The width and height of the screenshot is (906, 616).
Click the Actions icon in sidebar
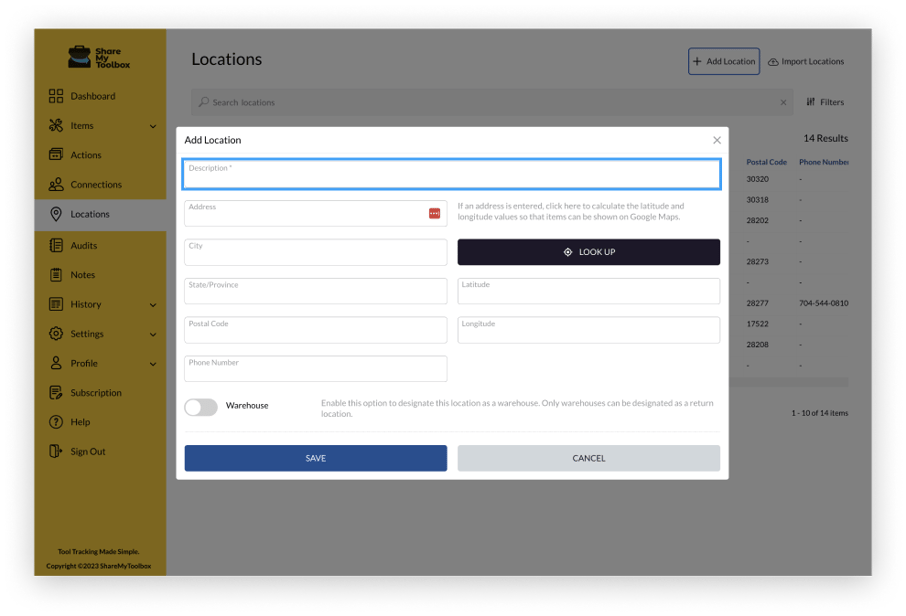pos(56,155)
